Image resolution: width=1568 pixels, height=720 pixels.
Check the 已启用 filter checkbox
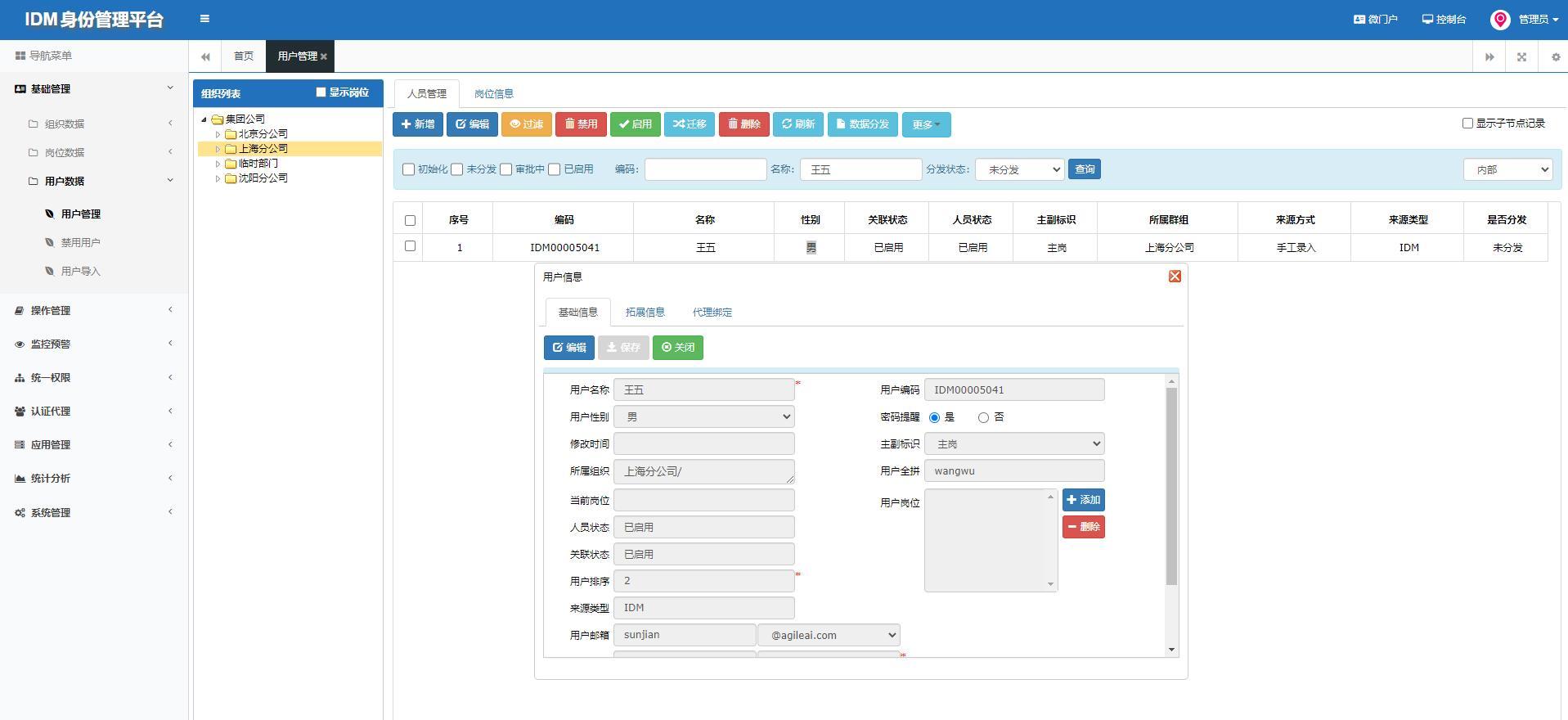point(555,169)
